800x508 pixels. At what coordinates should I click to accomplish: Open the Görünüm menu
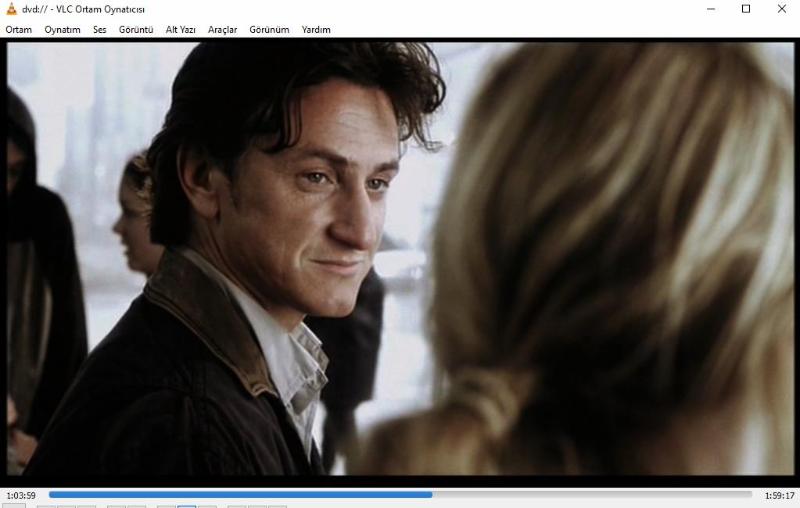[x=269, y=30]
